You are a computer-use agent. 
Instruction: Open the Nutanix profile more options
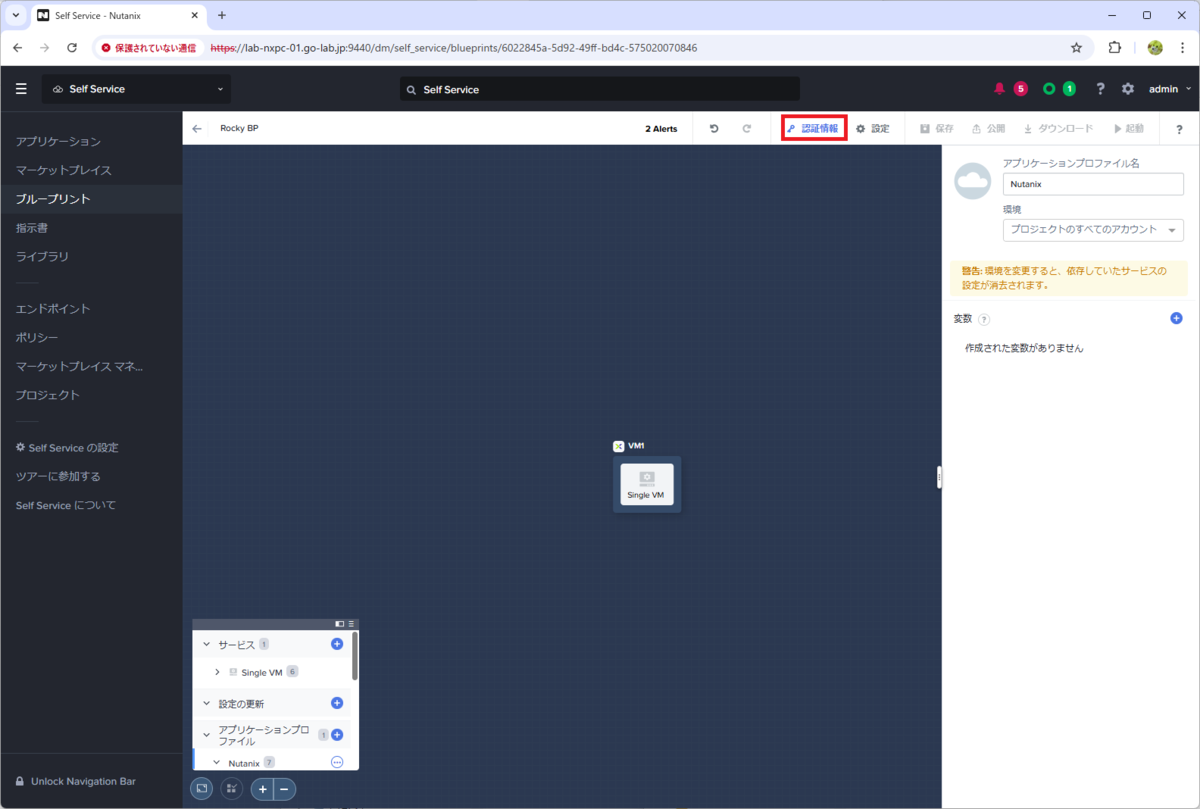(337, 762)
